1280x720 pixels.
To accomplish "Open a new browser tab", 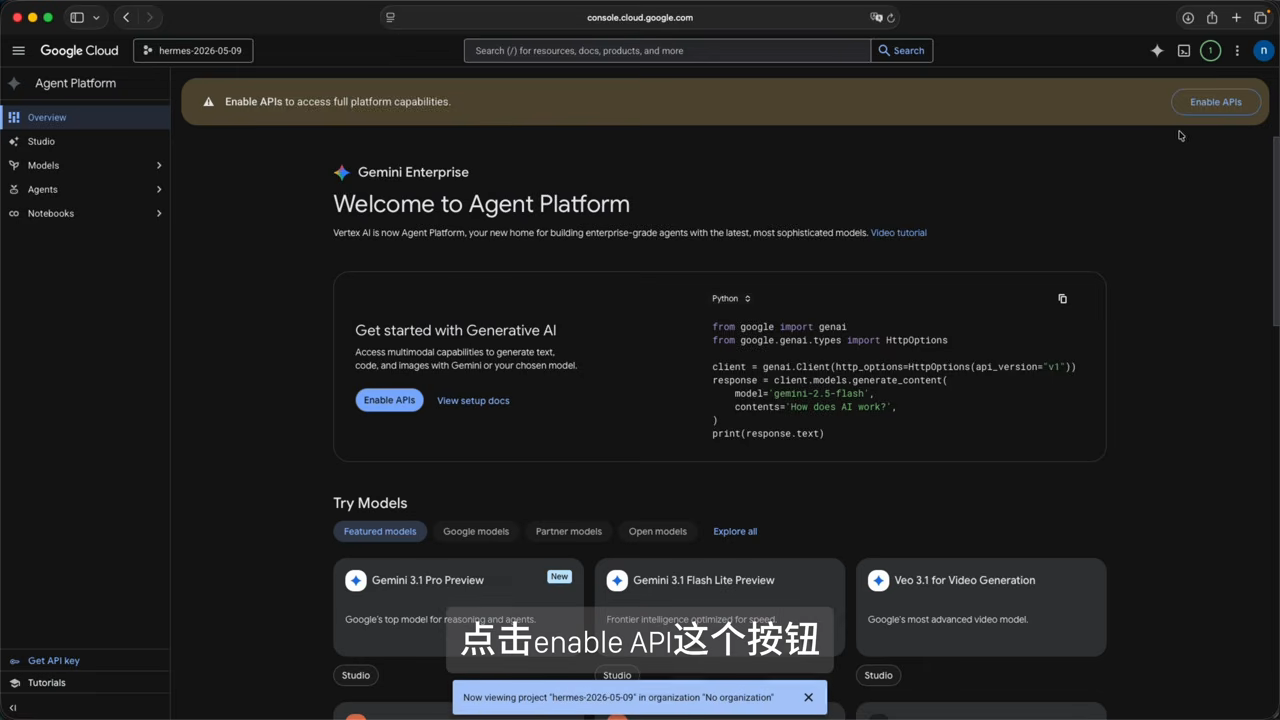I will (x=1236, y=17).
